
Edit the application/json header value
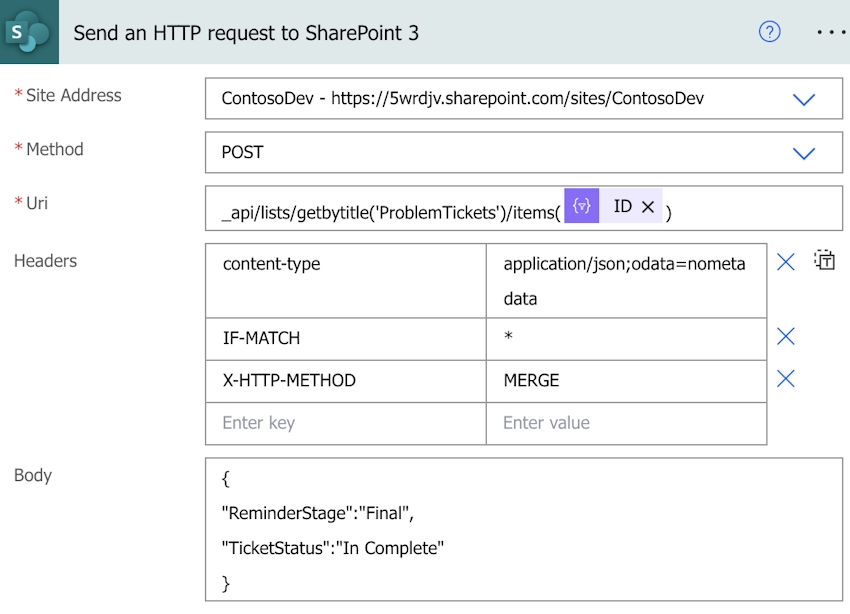coord(627,281)
